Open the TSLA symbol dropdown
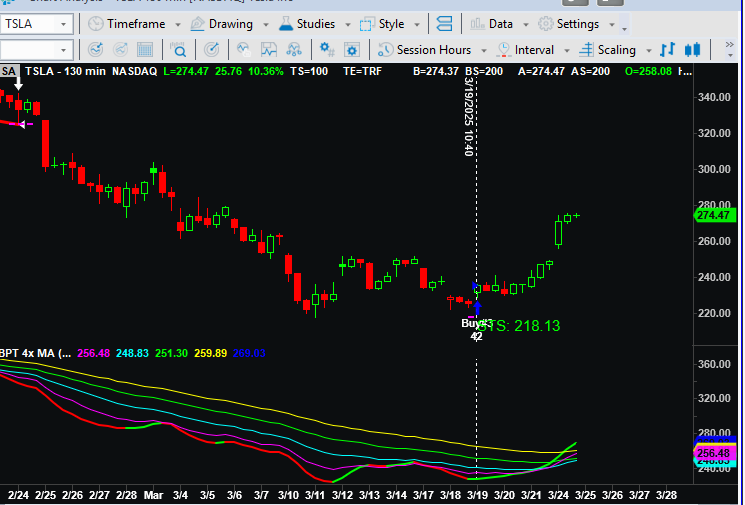The height and width of the screenshot is (505, 745). pos(63,24)
